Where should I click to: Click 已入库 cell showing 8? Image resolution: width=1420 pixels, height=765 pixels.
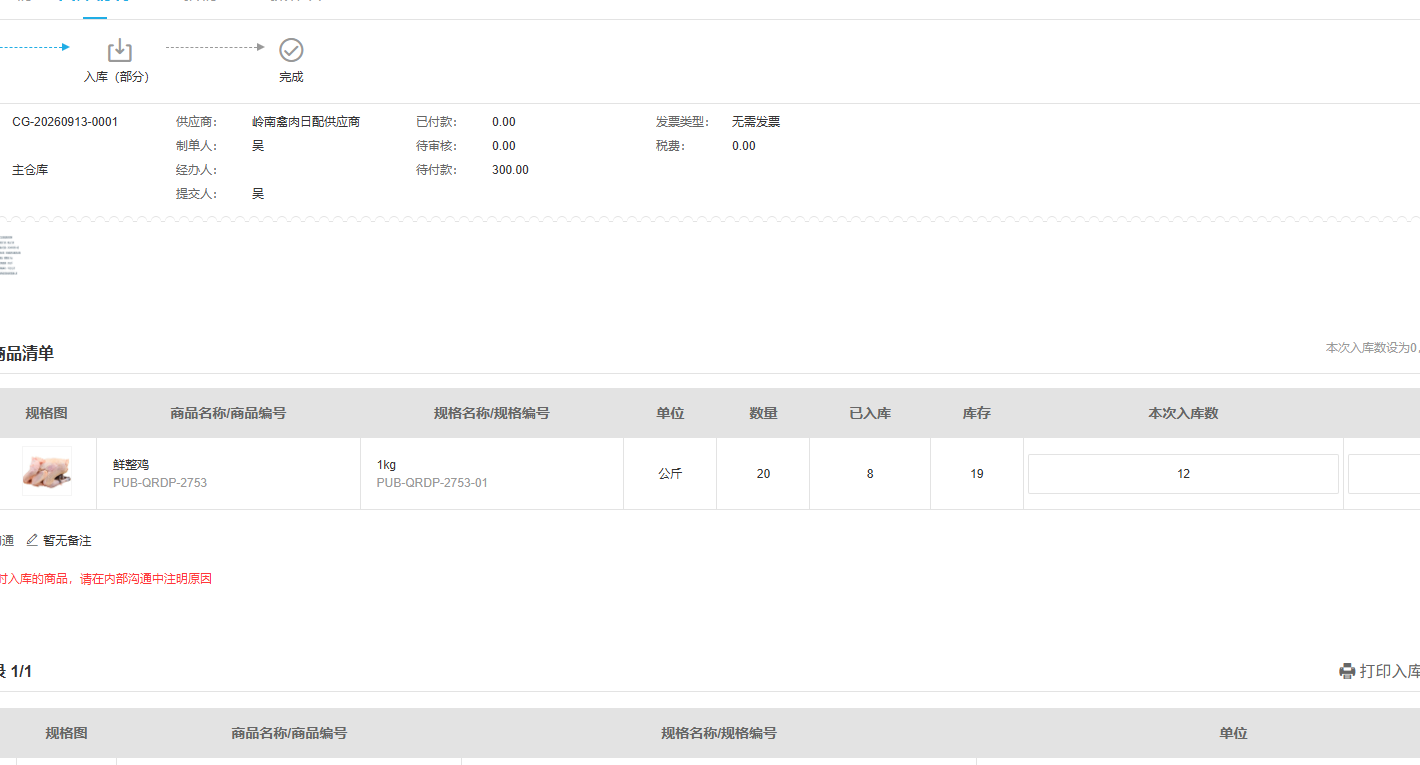click(870, 474)
